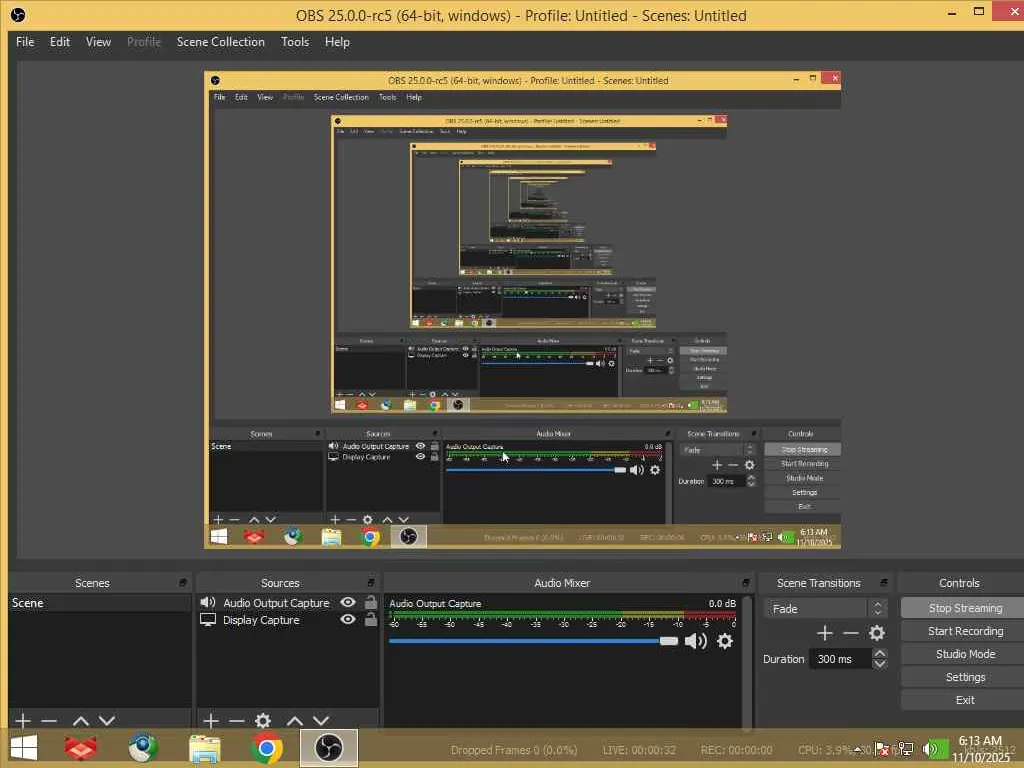Select the Scene entry in Scenes list

[x=100, y=603]
